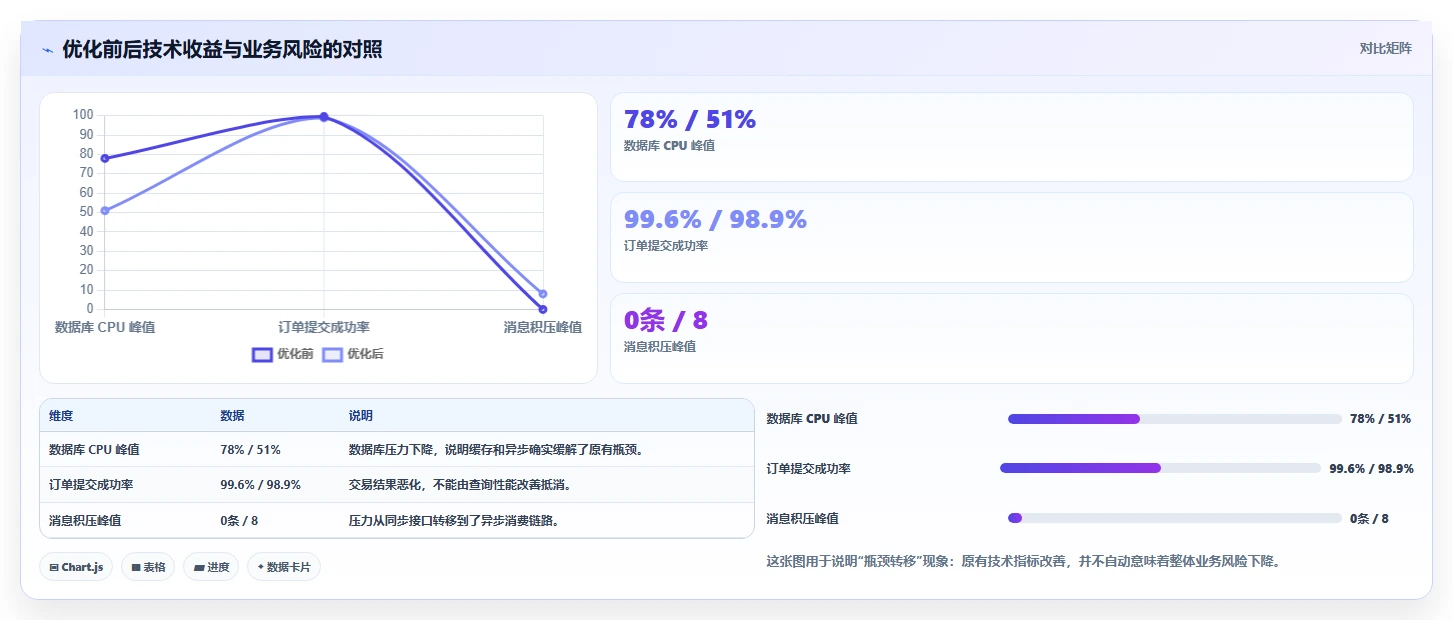Screen dimensions: 1453x620
Task: Select the 数据库 CPU 峰值 table row cell
Action: tap(94, 450)
